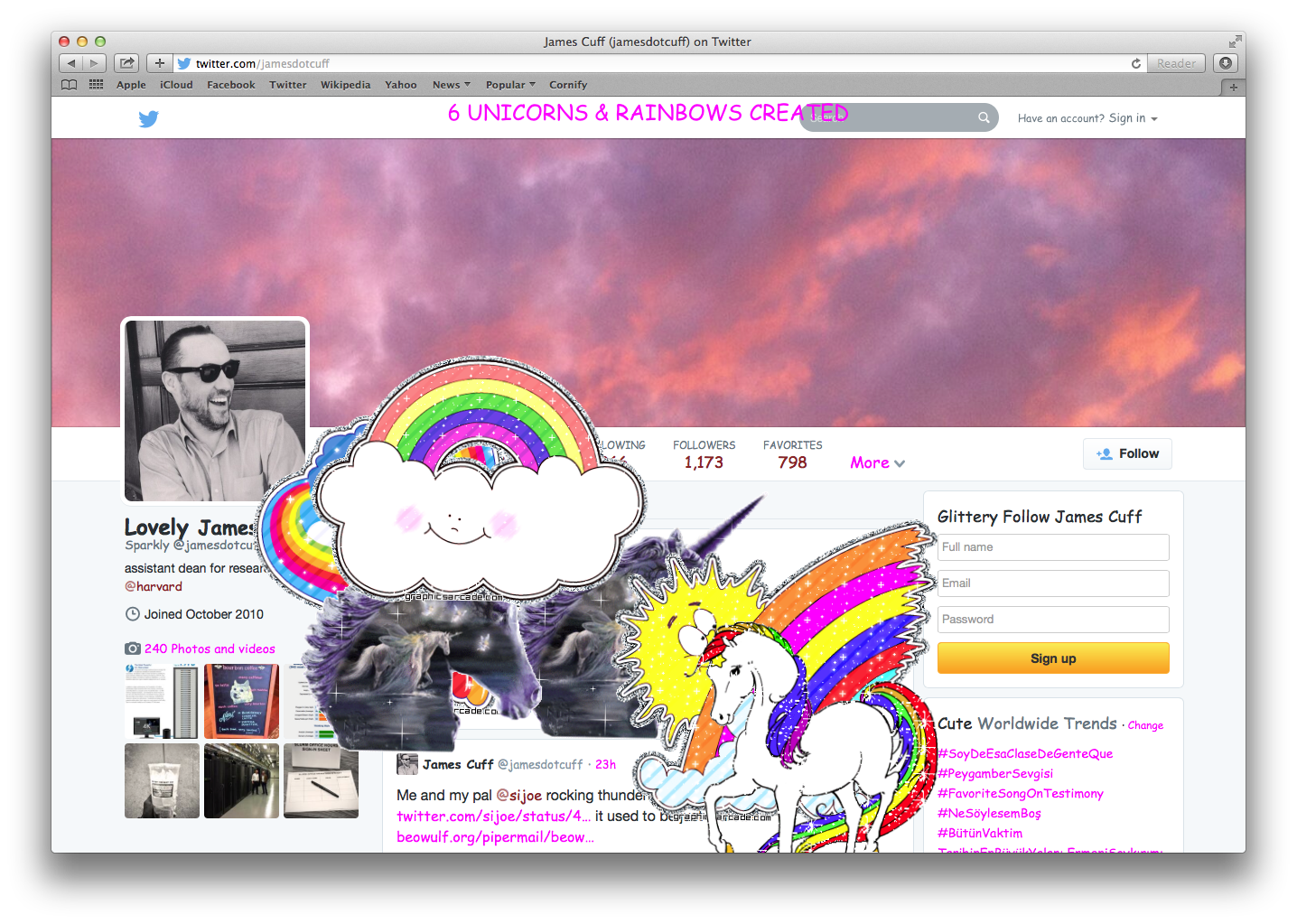Open the Doge meme photo thumbnail

point(241,701)
